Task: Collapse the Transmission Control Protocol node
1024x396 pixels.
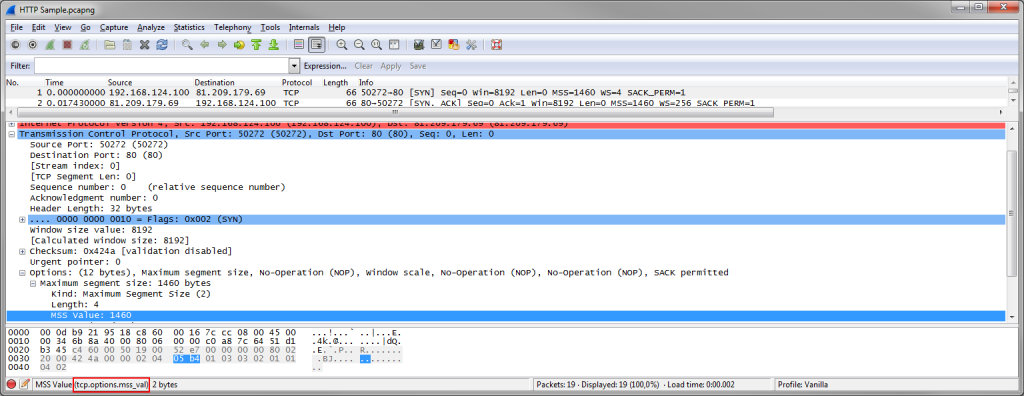Action: tap(12, 134)
